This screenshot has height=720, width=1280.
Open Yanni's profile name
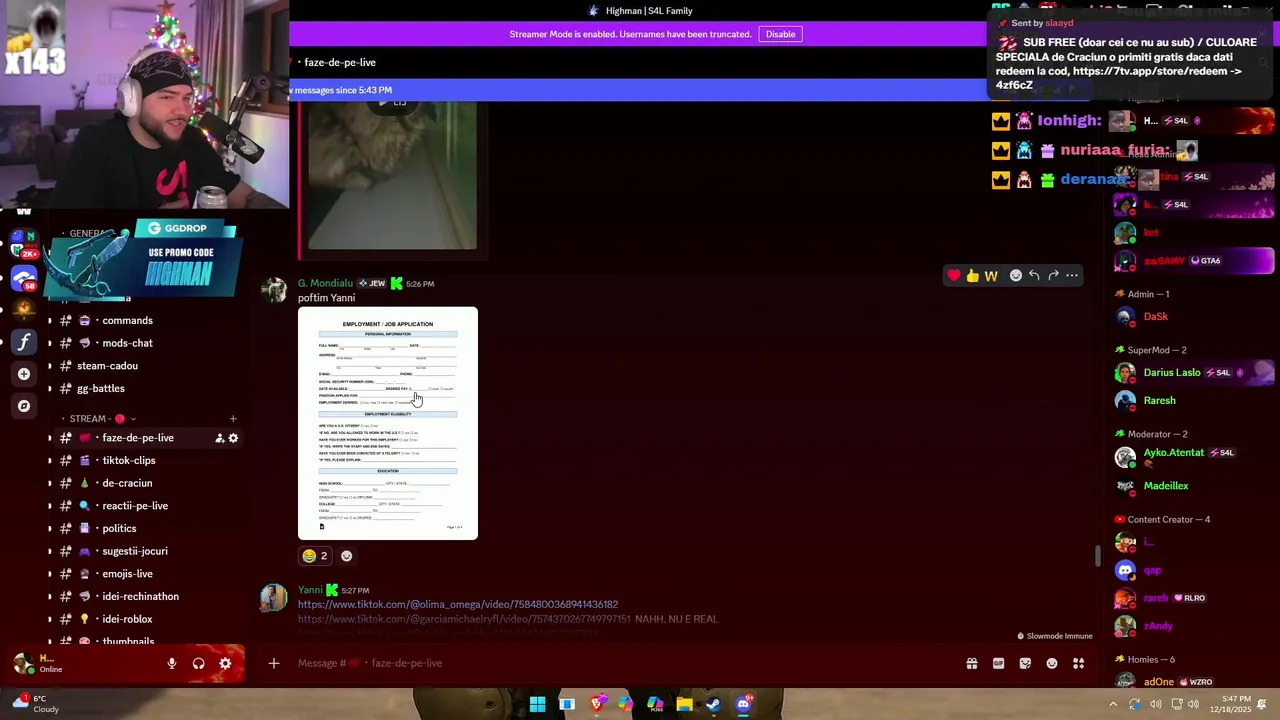tap(310, 590)
